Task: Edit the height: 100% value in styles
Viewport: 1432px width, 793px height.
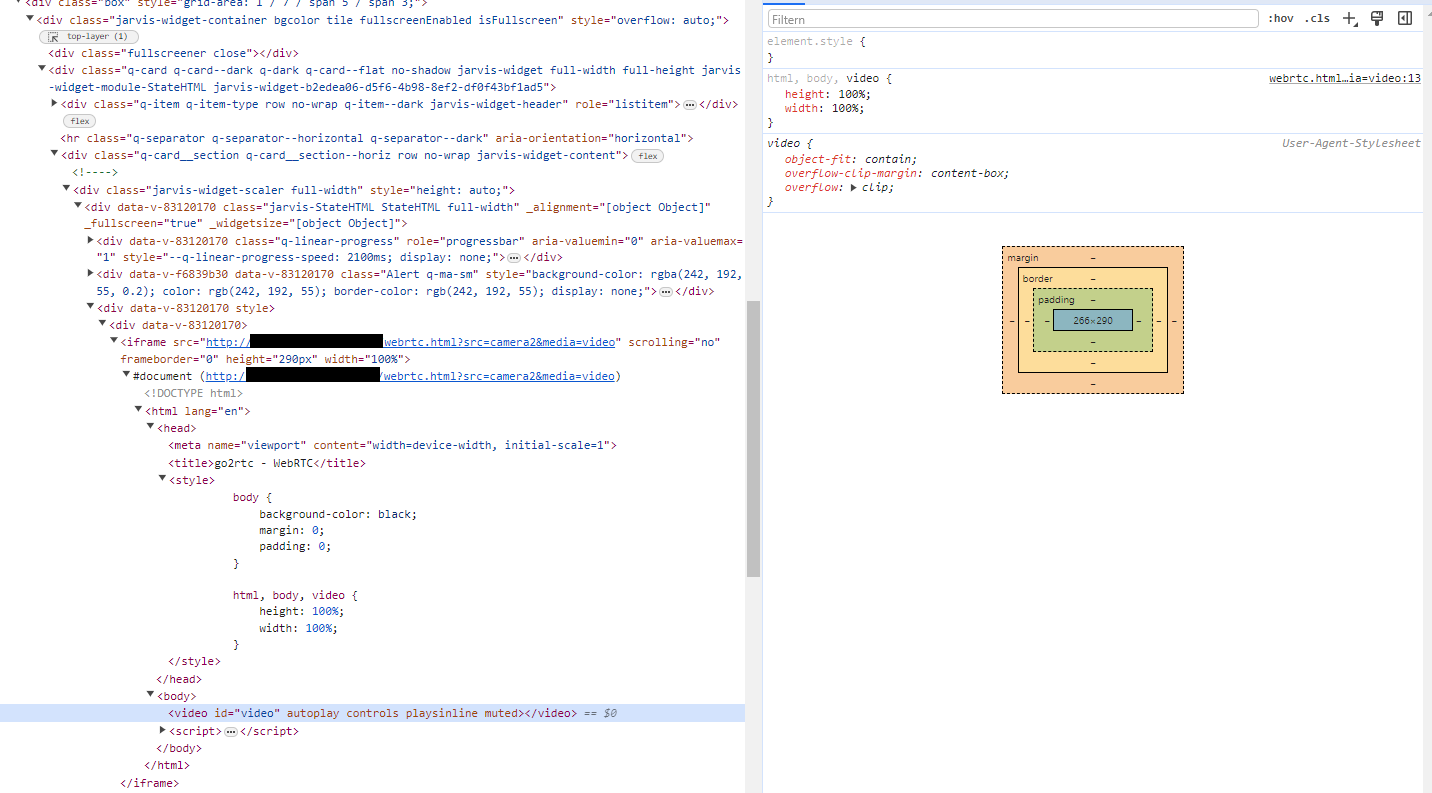Action: [x=851, y=94]
